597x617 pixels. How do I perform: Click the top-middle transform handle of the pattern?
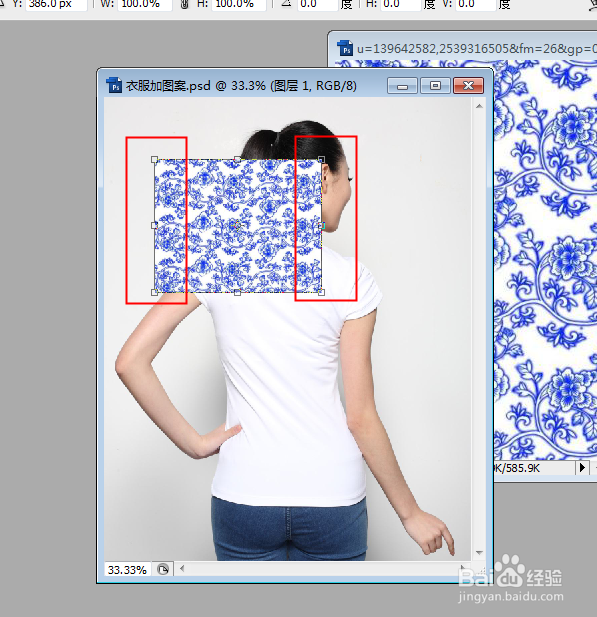pyautogui.click(x=237, y=159)
